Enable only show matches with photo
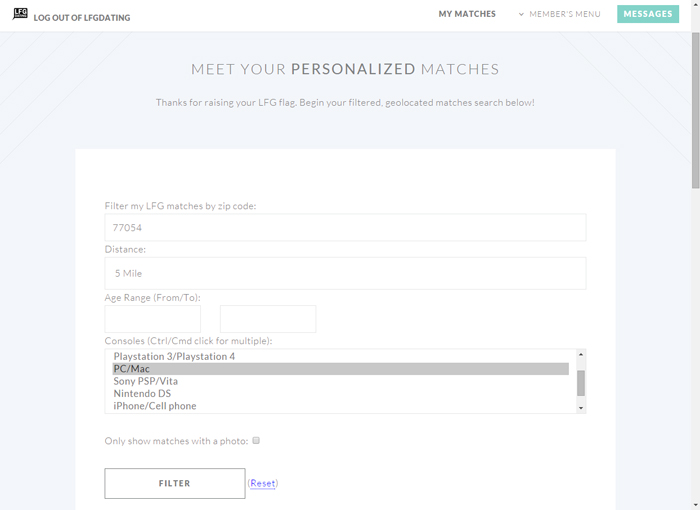Viewport: 700px width, 510px height. point(256,440)
